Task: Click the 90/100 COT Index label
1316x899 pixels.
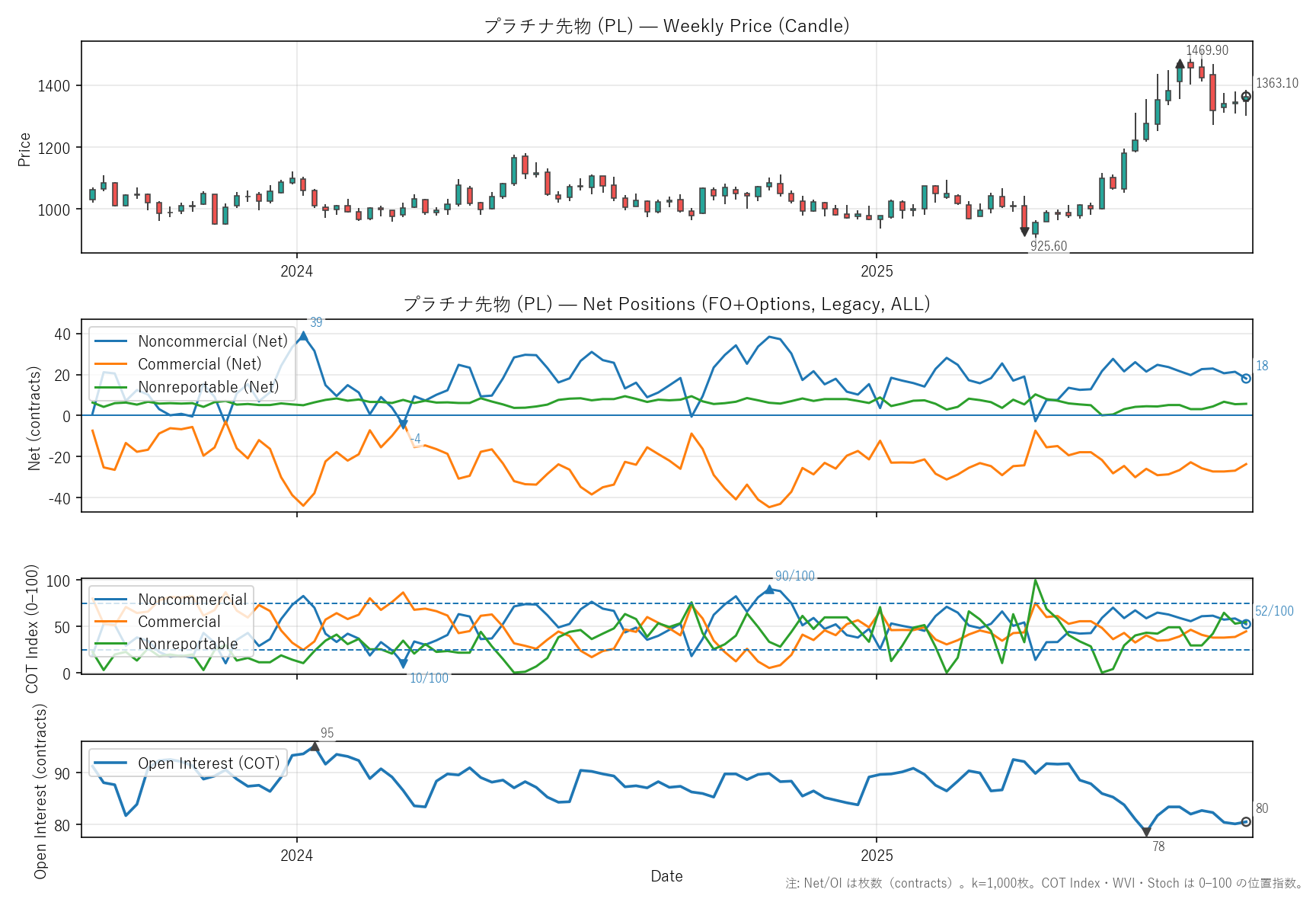Action: pos(795,576)
